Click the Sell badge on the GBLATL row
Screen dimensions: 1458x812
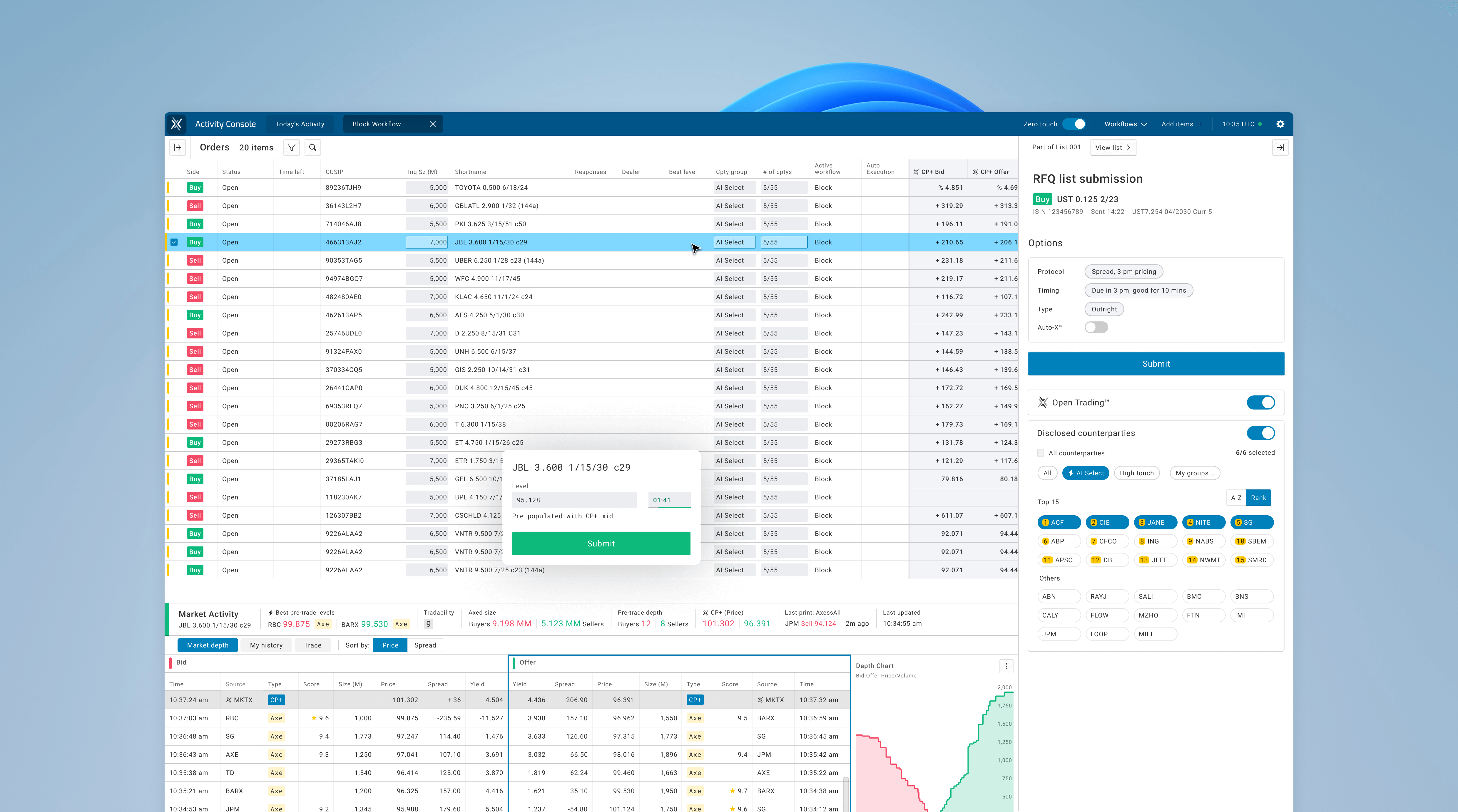tap(195, 206)
